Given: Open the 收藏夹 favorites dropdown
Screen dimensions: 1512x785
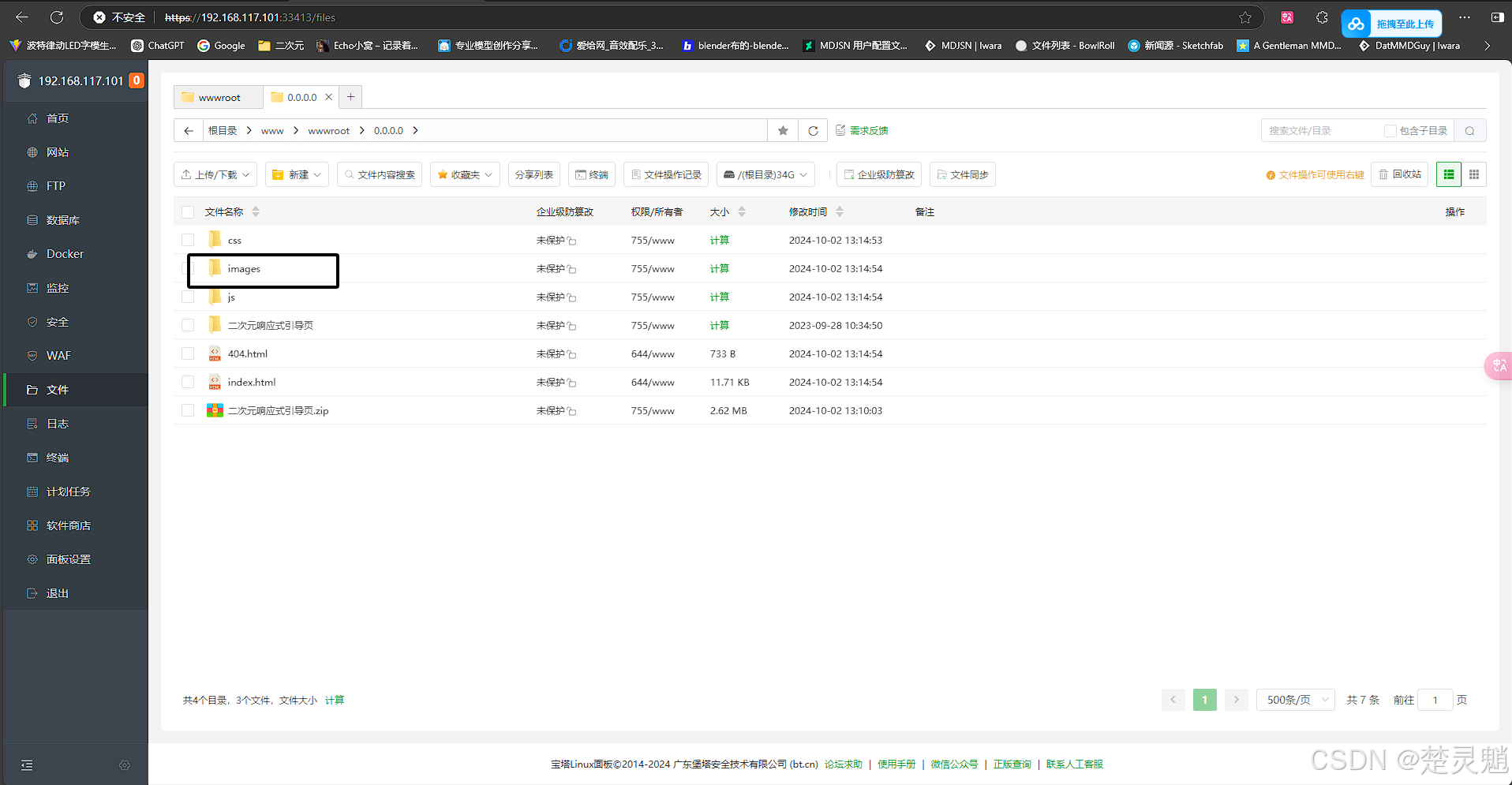Looking at the screenshot, I should tap(465, 174).
